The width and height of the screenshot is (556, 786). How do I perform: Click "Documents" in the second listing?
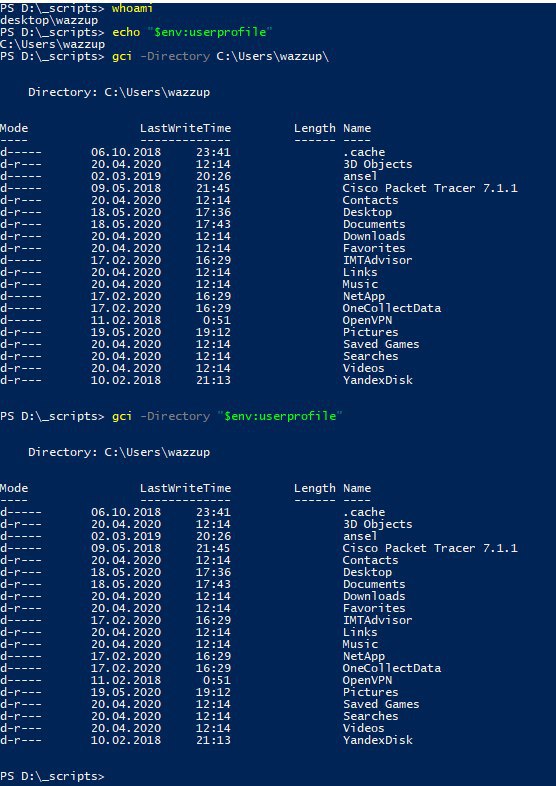pyautogui.click(x=374, y=584)
